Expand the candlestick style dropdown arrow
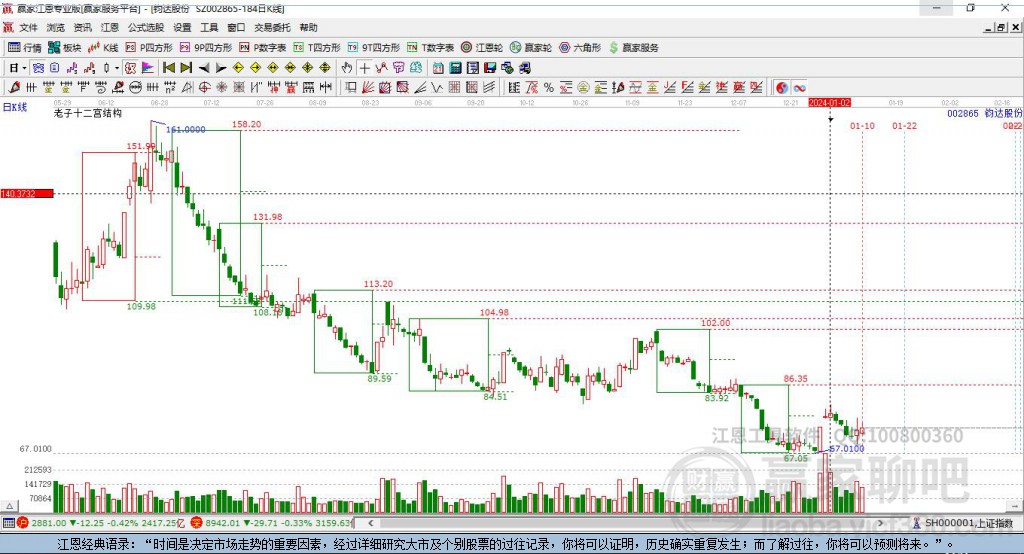Screen dimensions: 1024x554 pos(117,68)
